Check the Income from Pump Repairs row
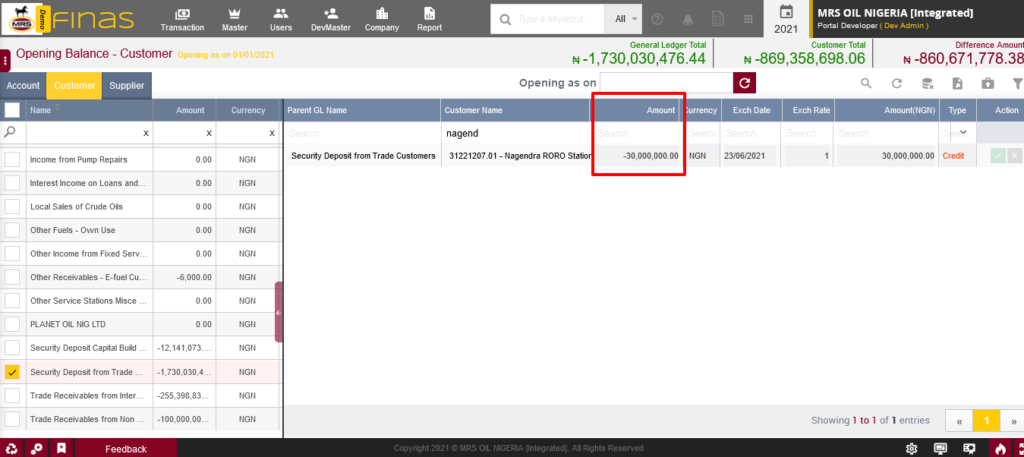This screenshot has width=1024, height=457. coord(12,159)
